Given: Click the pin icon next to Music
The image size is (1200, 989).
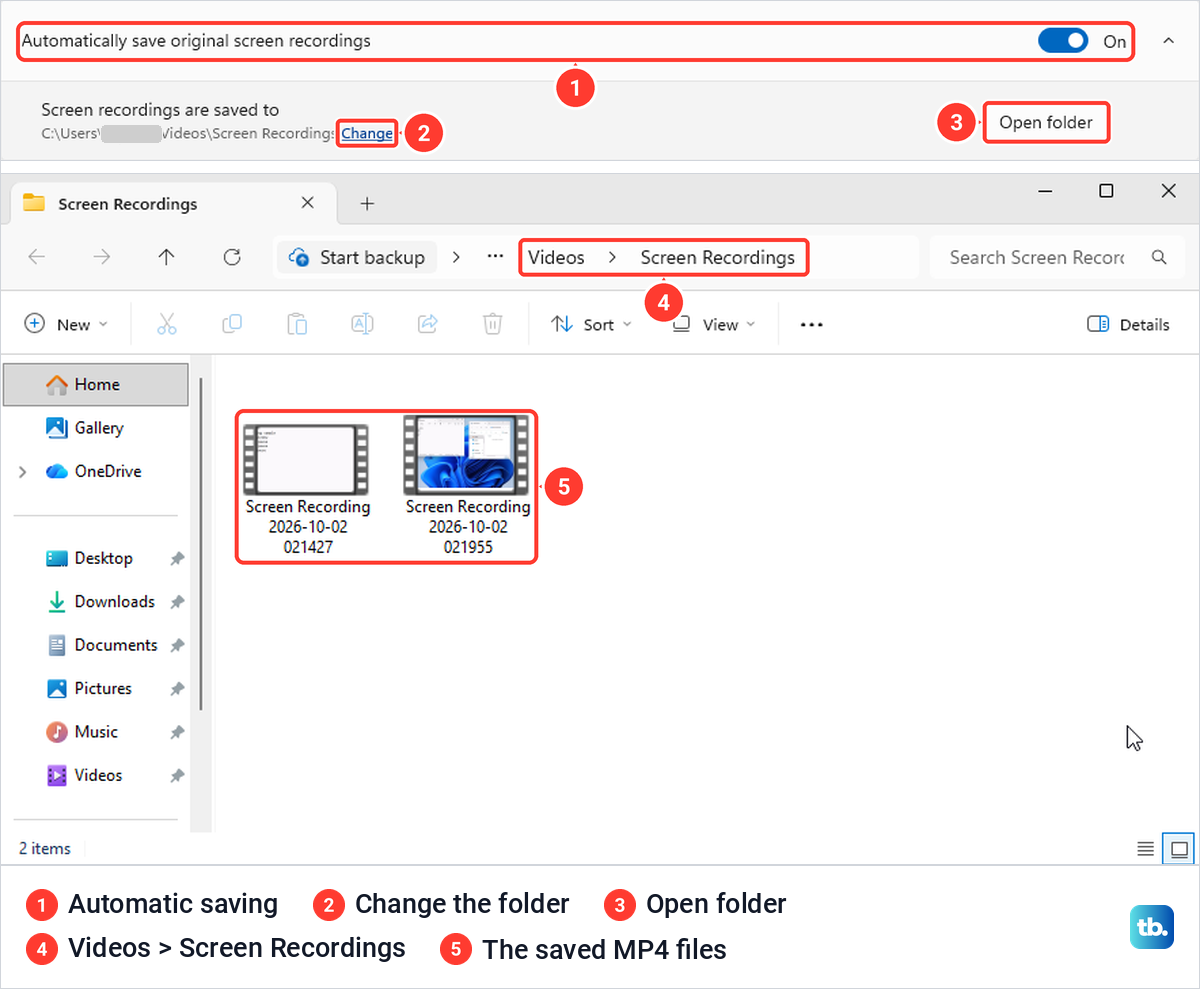Looking at the screenshot, I should pos(177,732).
